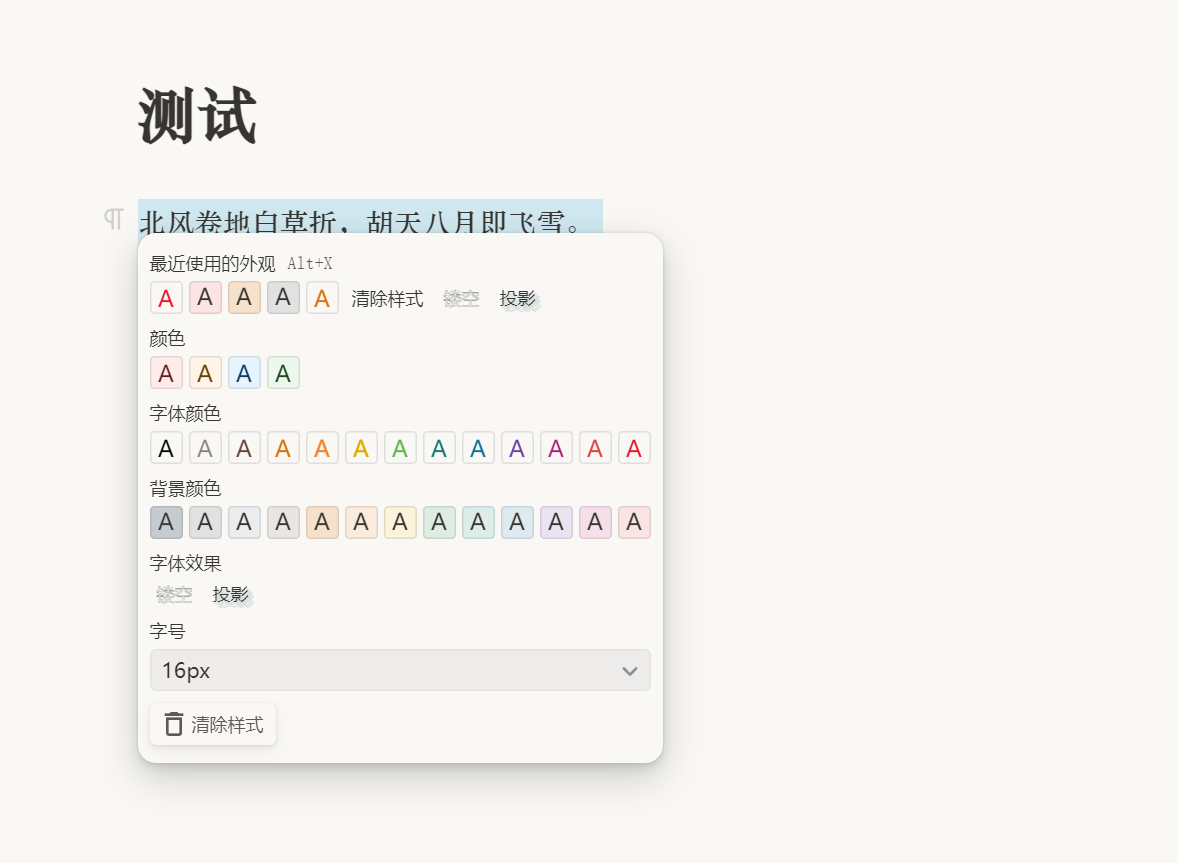
Task: Select the pale yellow background color swatch
Action: 400,522
